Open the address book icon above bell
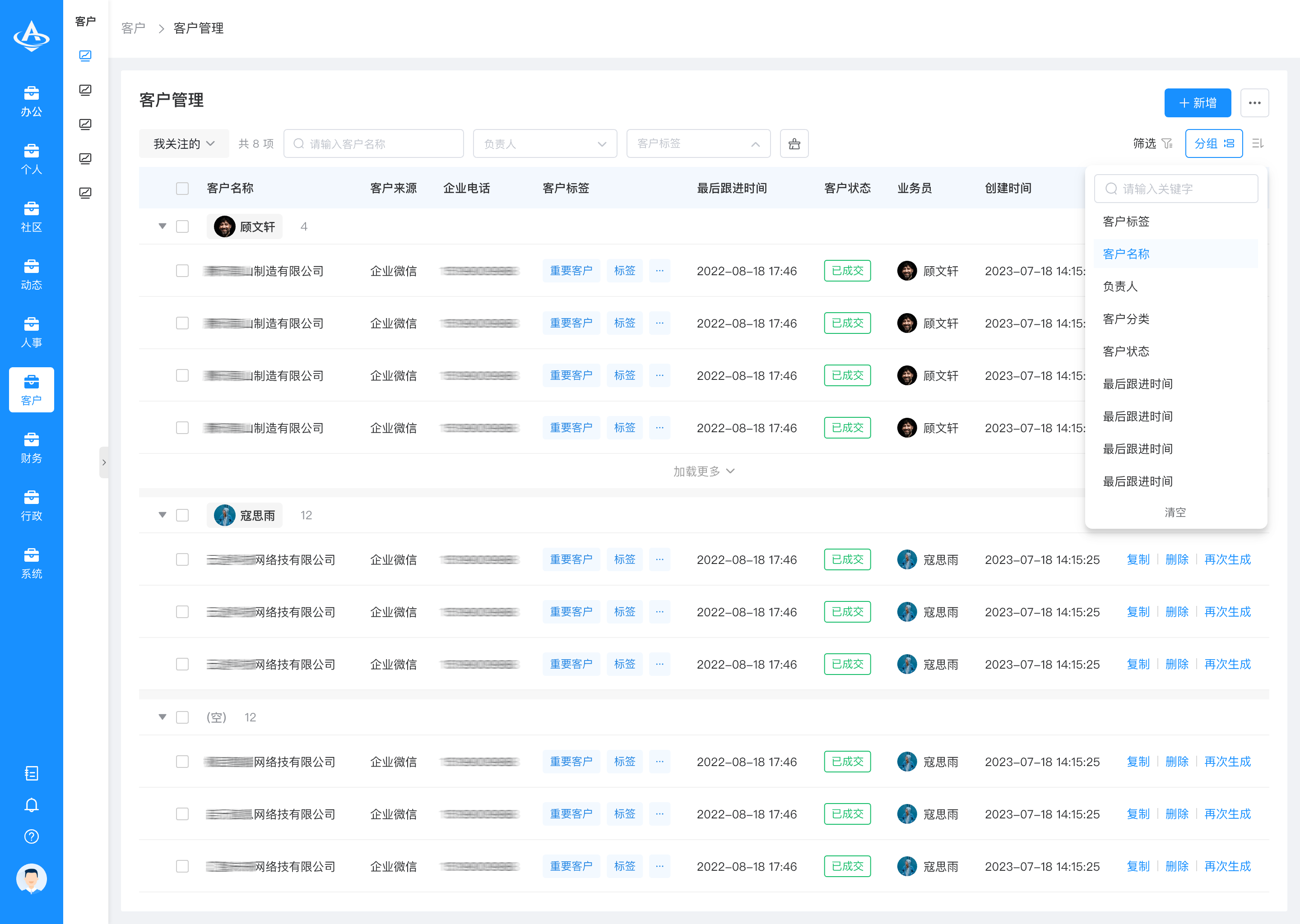Screen dimensions: 1300x924 (31, 773)
